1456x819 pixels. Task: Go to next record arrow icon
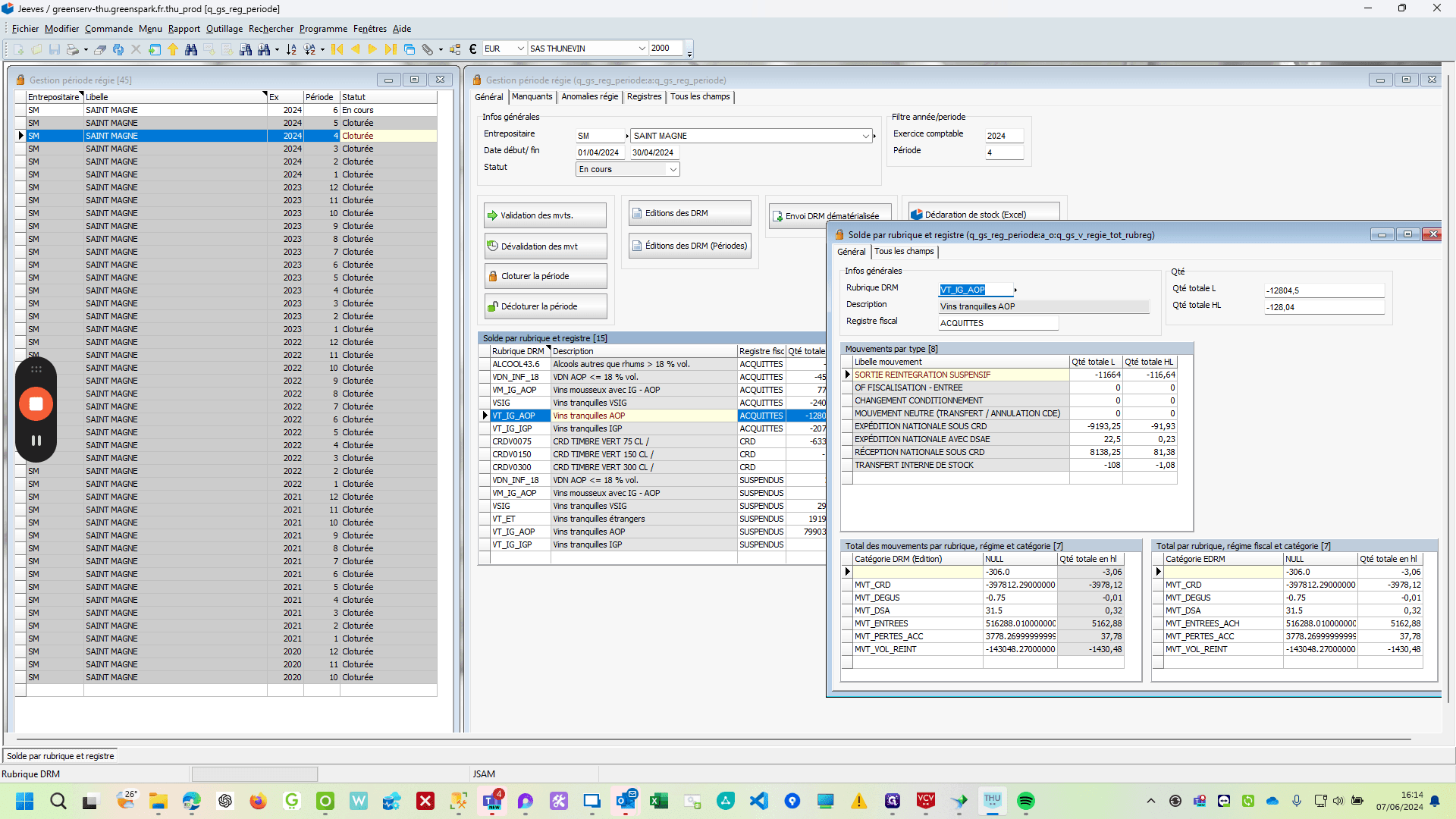[x=372, y=49]
